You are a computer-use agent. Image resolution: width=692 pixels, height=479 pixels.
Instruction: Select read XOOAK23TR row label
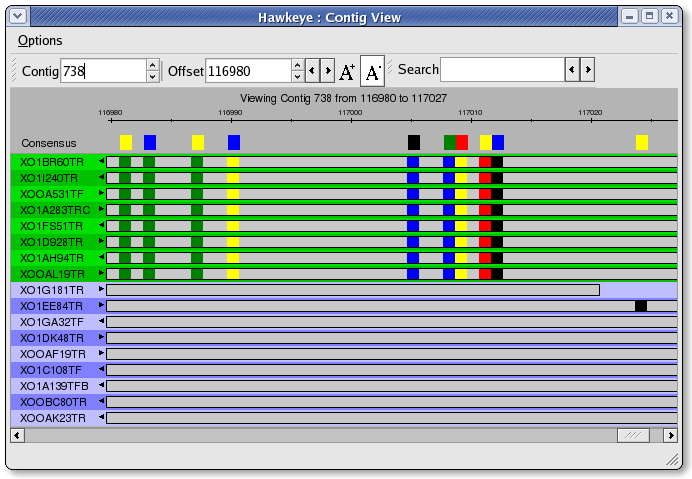pyautogui.click(x=52, y=418)
